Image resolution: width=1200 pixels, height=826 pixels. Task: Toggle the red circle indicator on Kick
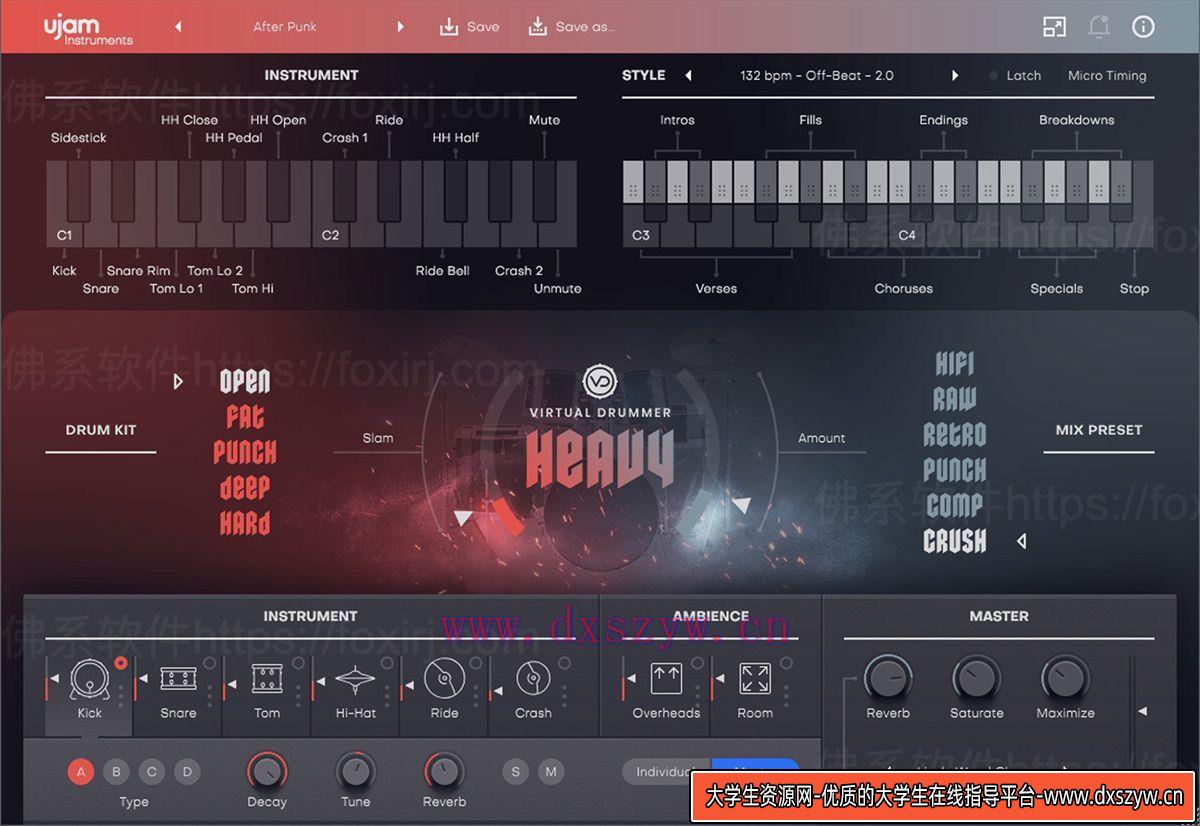121,663
